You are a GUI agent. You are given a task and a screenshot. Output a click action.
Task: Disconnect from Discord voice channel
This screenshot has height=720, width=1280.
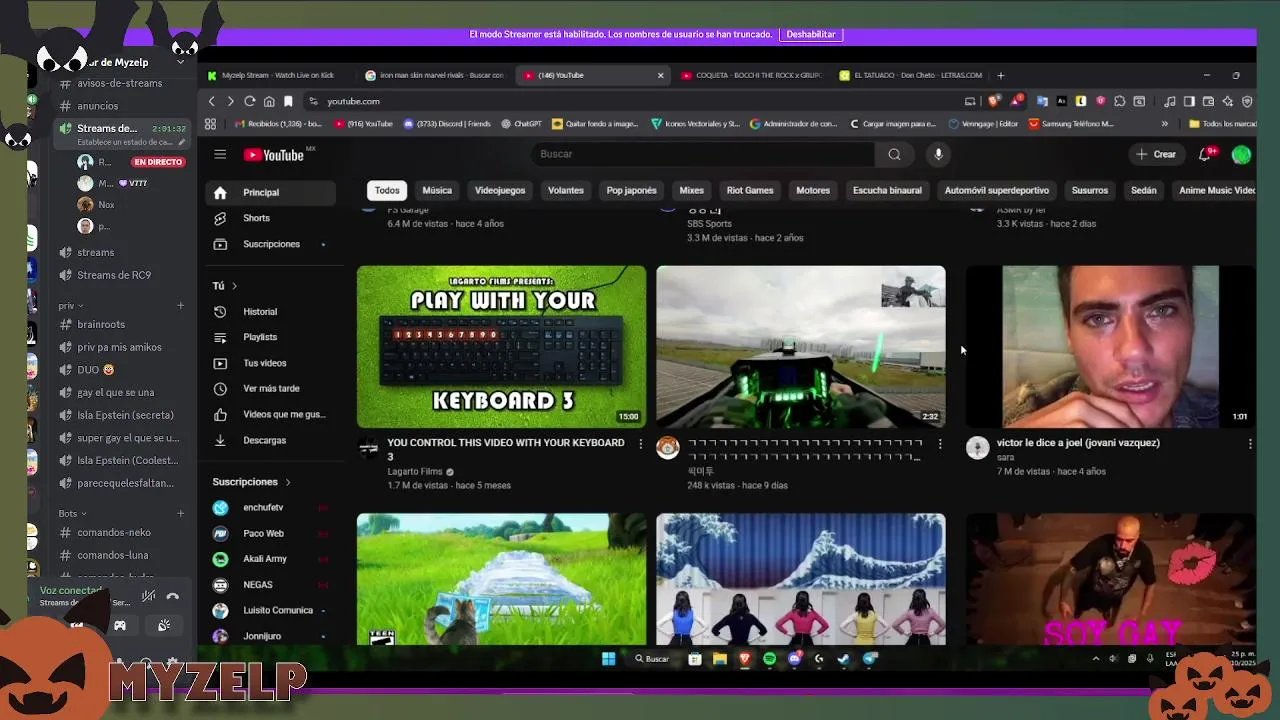pyautogui.click(x=173, y=596)
